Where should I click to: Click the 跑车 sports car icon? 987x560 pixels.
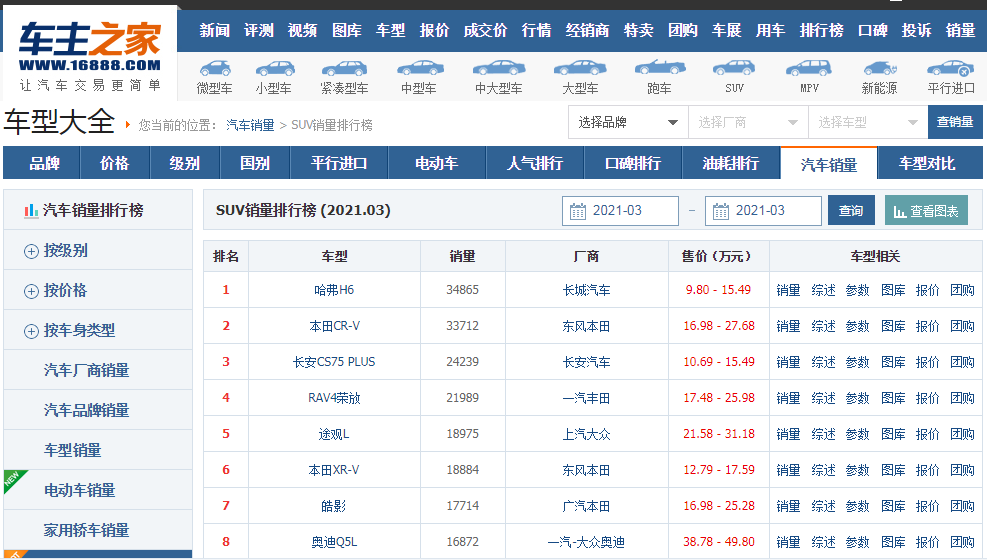coord(660,67)
